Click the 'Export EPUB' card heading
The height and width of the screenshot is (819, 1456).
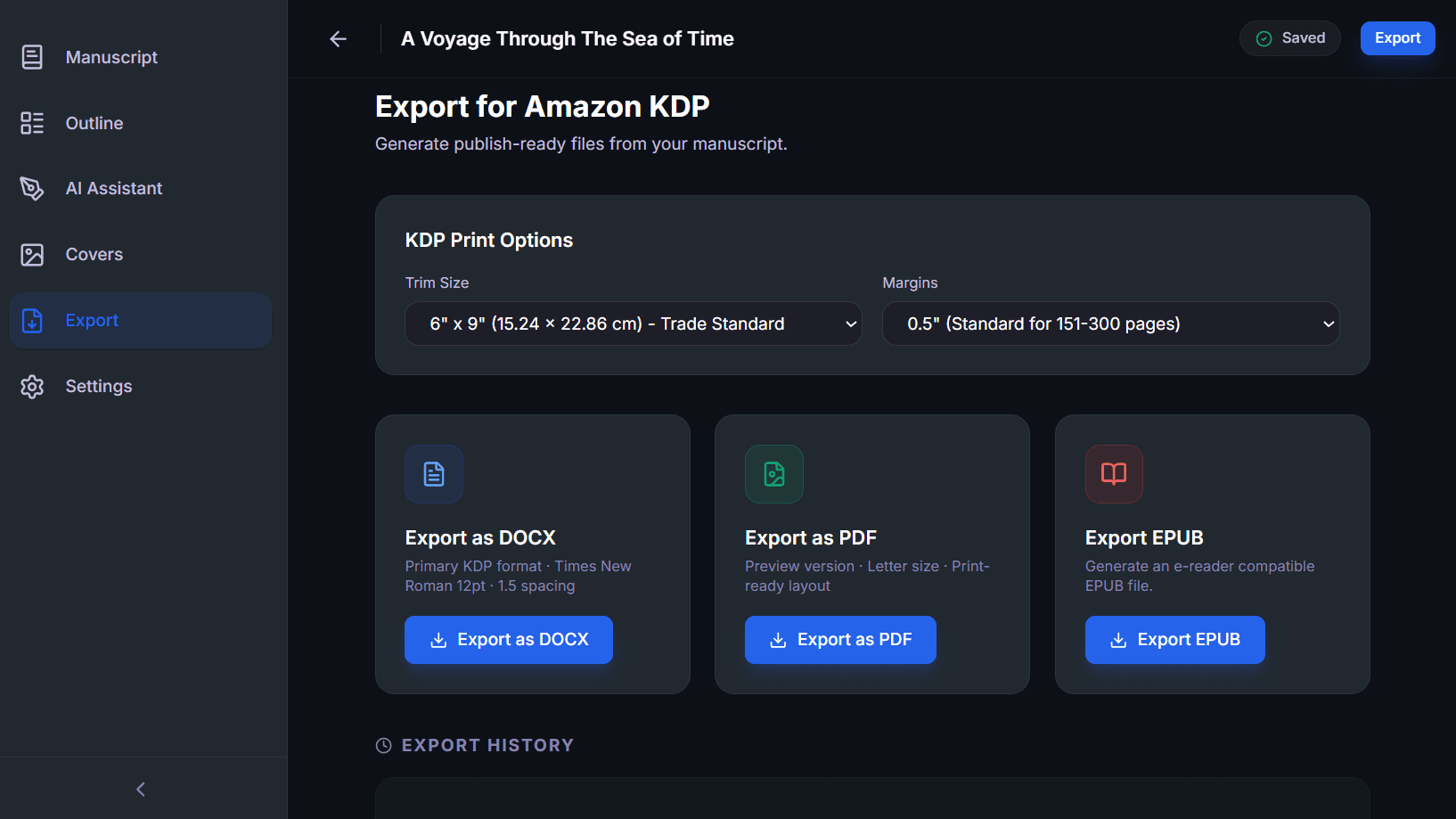click(1144, 537)
